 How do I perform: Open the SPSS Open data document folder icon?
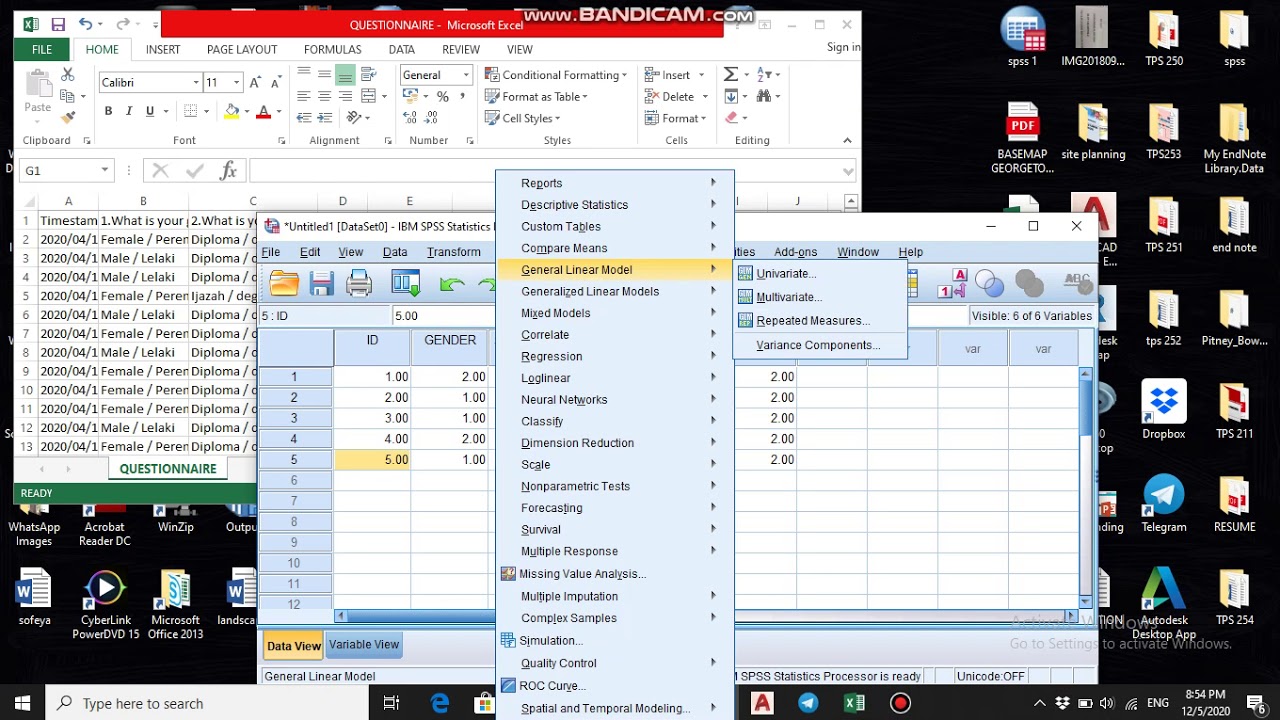coord(285,284)
